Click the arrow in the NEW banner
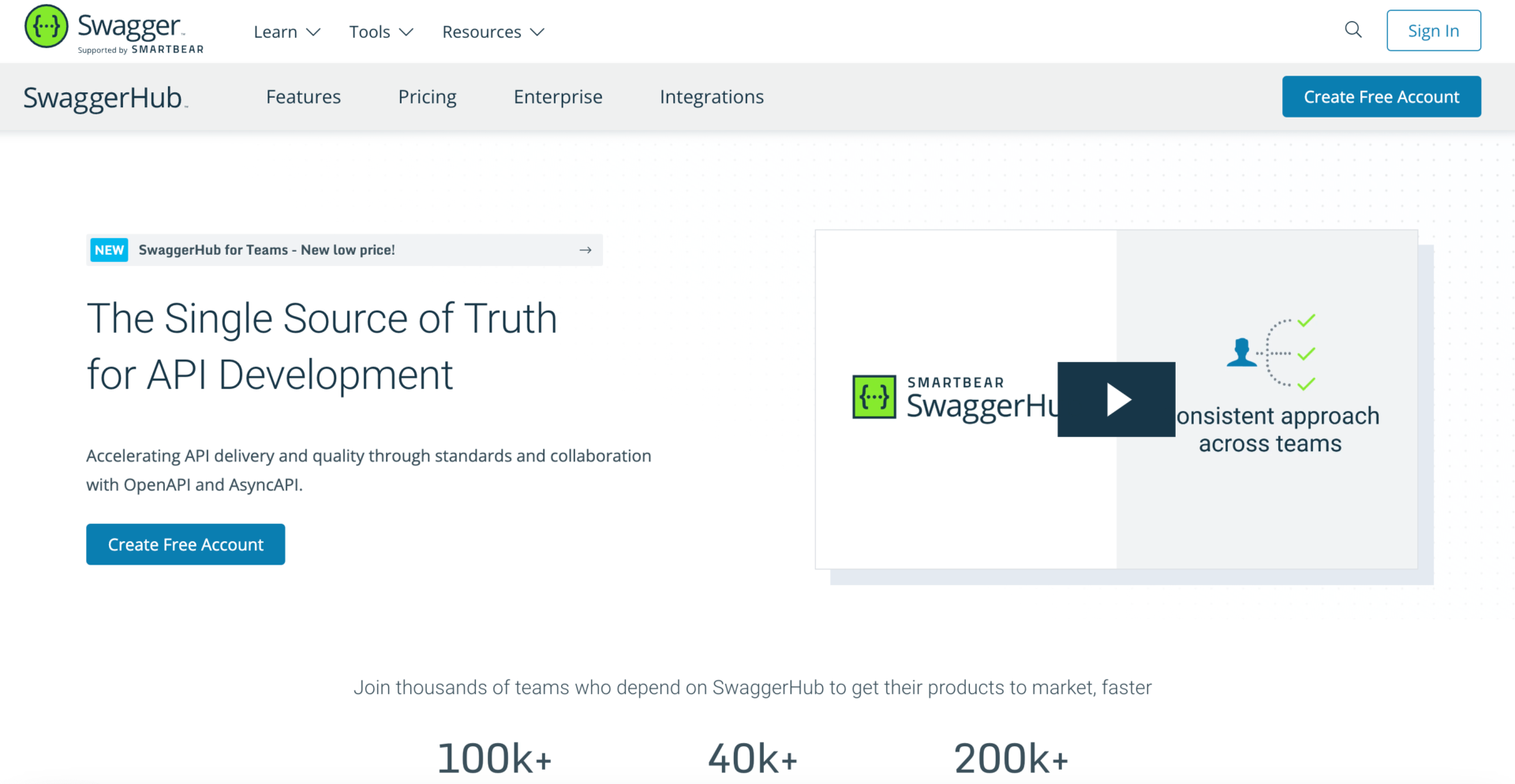 pos(585,250)
